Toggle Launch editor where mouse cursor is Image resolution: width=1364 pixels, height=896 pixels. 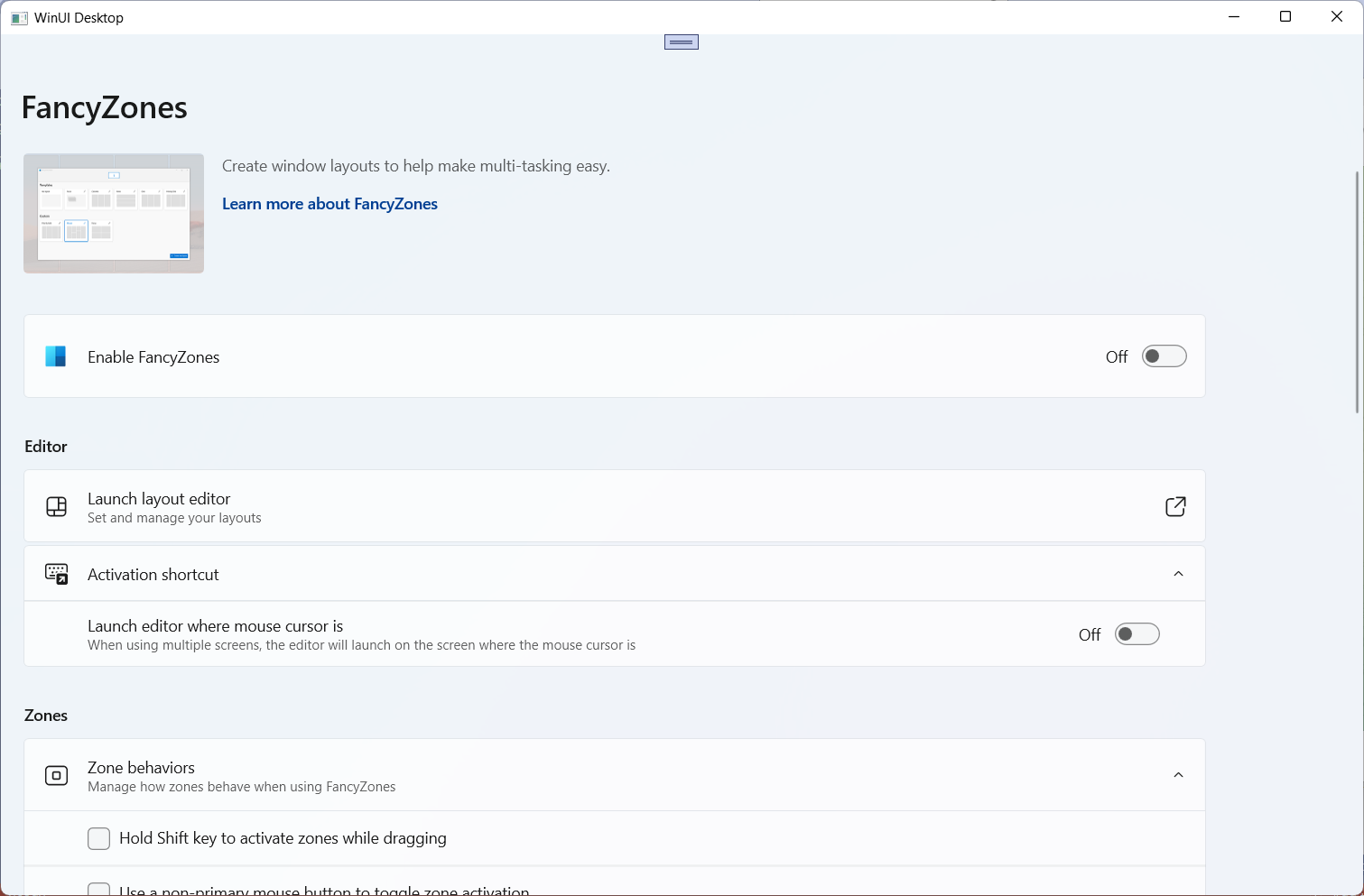pyautogui.click(x=1137, y=634)
